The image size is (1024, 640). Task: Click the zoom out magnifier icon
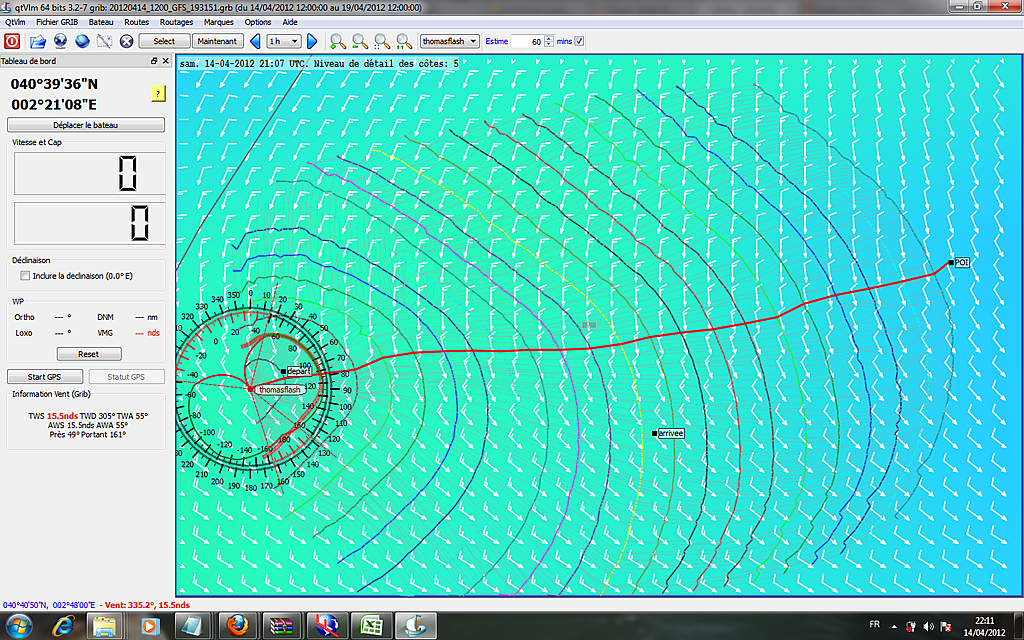tap(360, 41)
